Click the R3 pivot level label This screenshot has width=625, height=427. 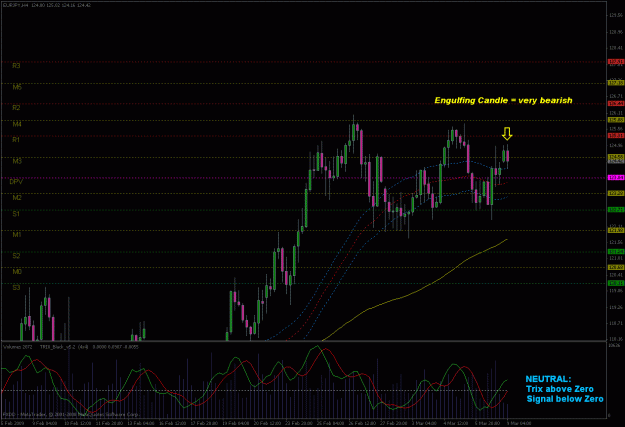16,65
